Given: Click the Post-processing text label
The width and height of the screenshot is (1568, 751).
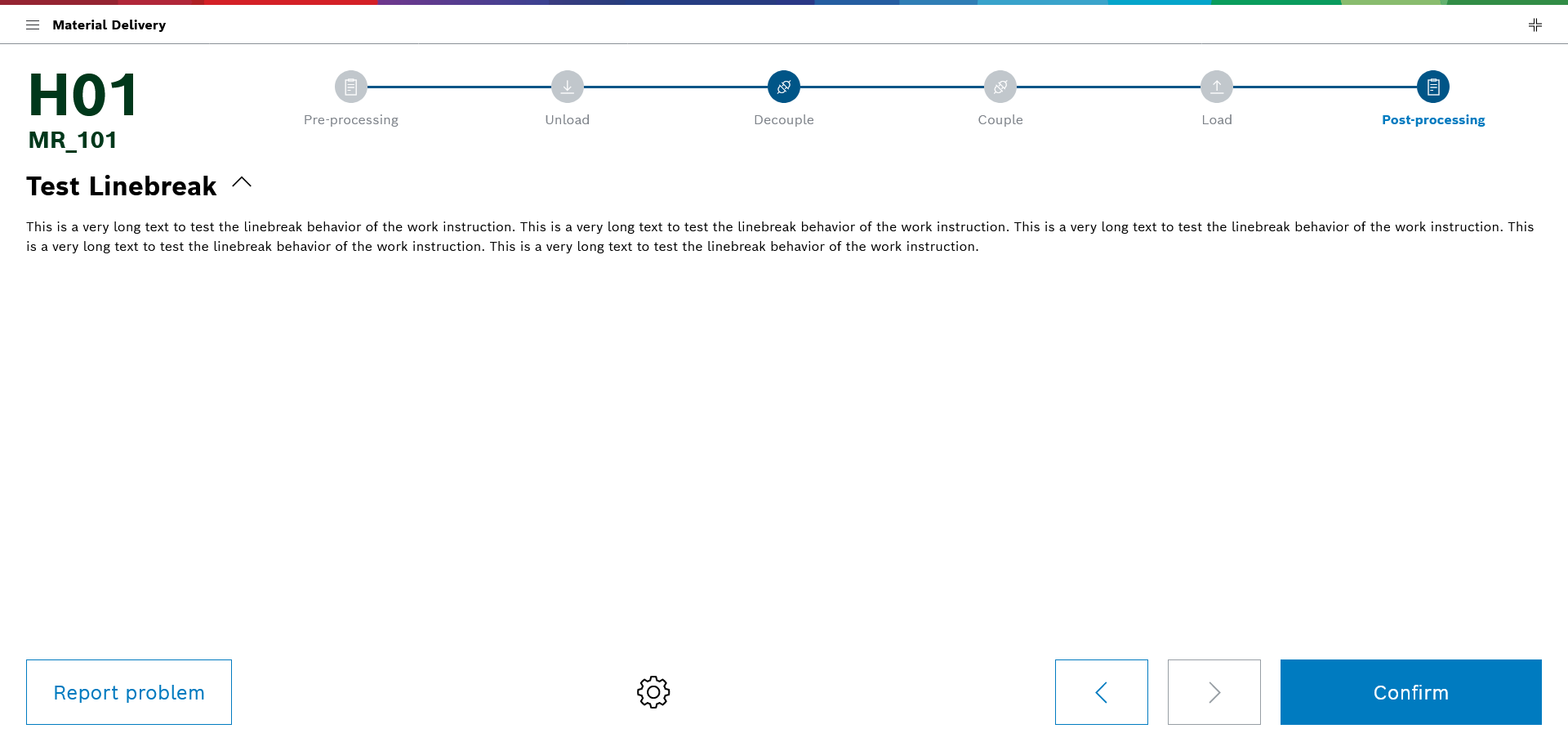Looking at the screenshot, I should (x=1433, y=120).
